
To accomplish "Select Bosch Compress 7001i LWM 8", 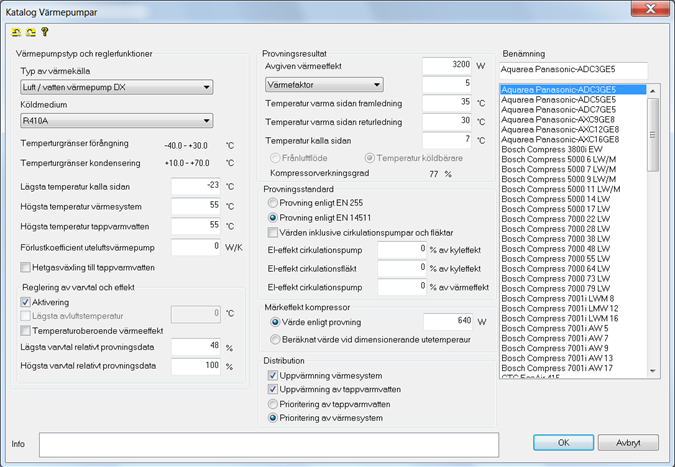I will (x=573, y=298).
